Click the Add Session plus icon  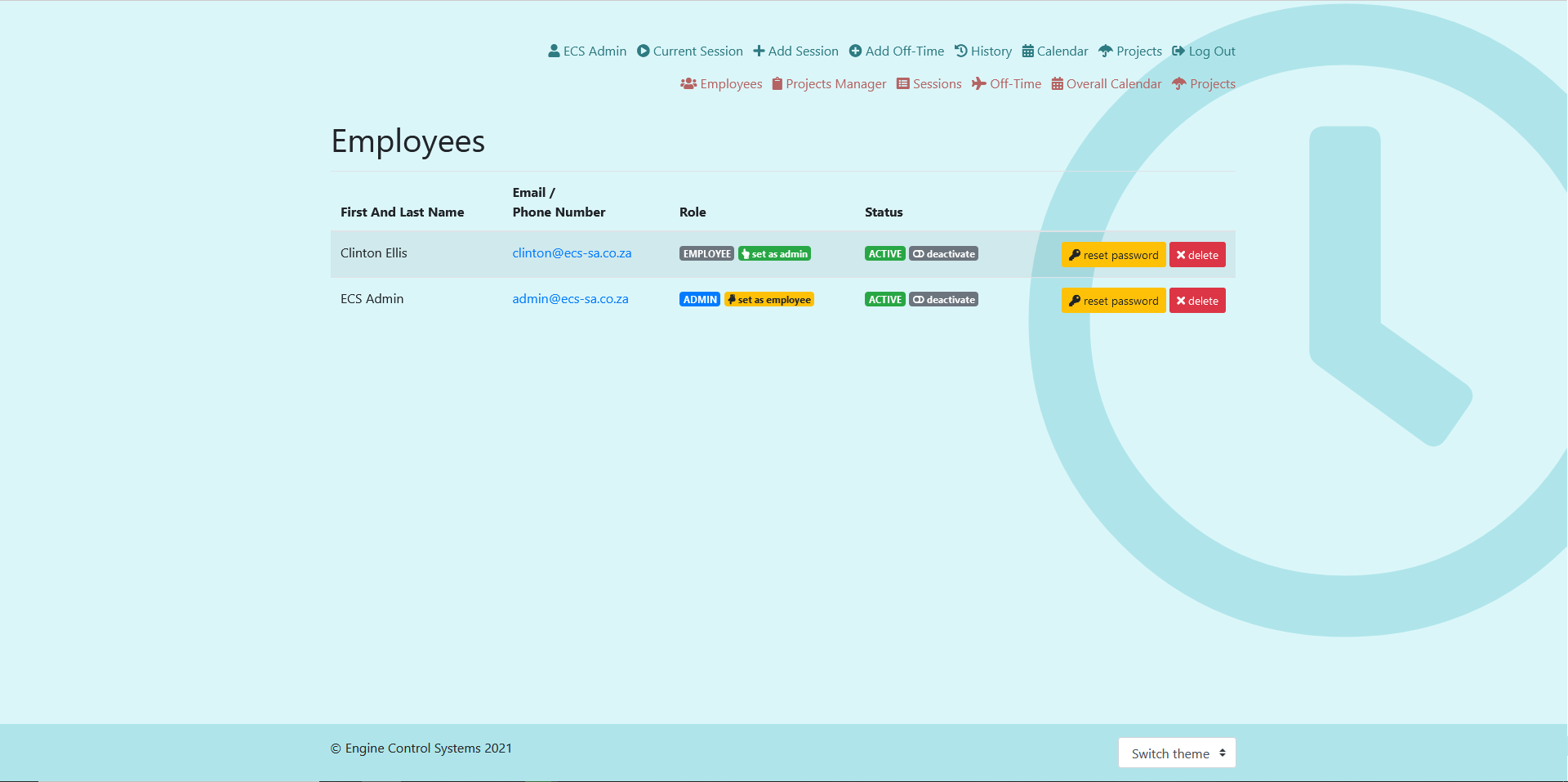758,51
